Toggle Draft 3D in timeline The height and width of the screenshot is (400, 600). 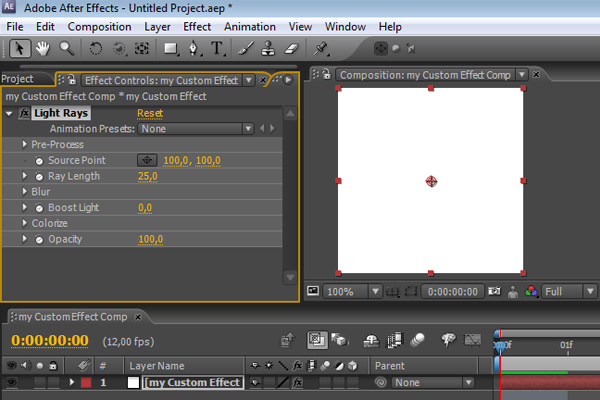[x=339, y=340]
